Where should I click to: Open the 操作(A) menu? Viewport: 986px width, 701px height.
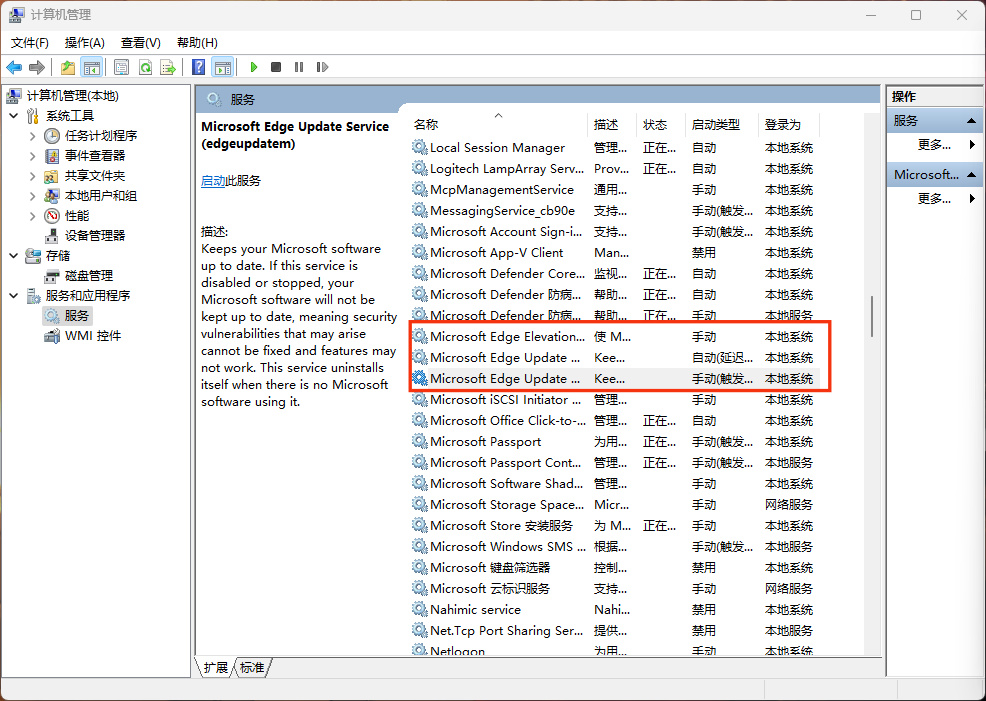click(x=84, y=43)
